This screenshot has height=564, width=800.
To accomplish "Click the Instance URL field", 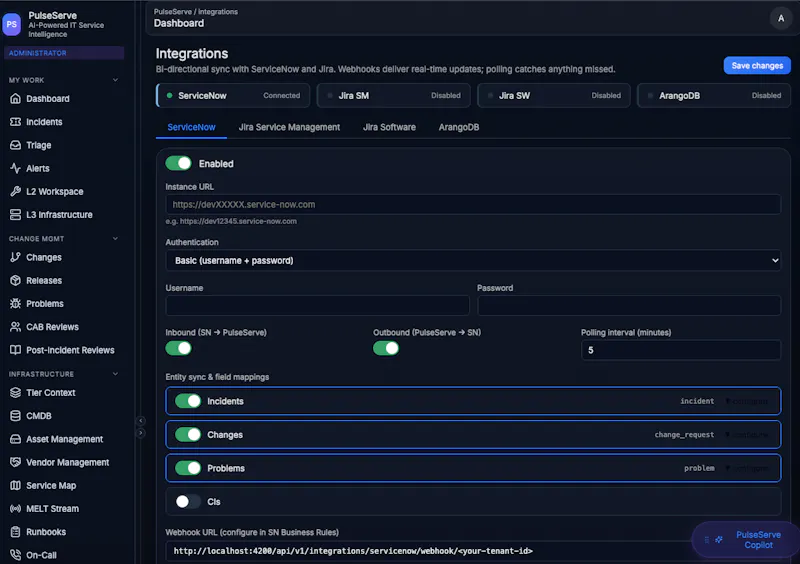I will pyautogui.click(x=473, y=204).
